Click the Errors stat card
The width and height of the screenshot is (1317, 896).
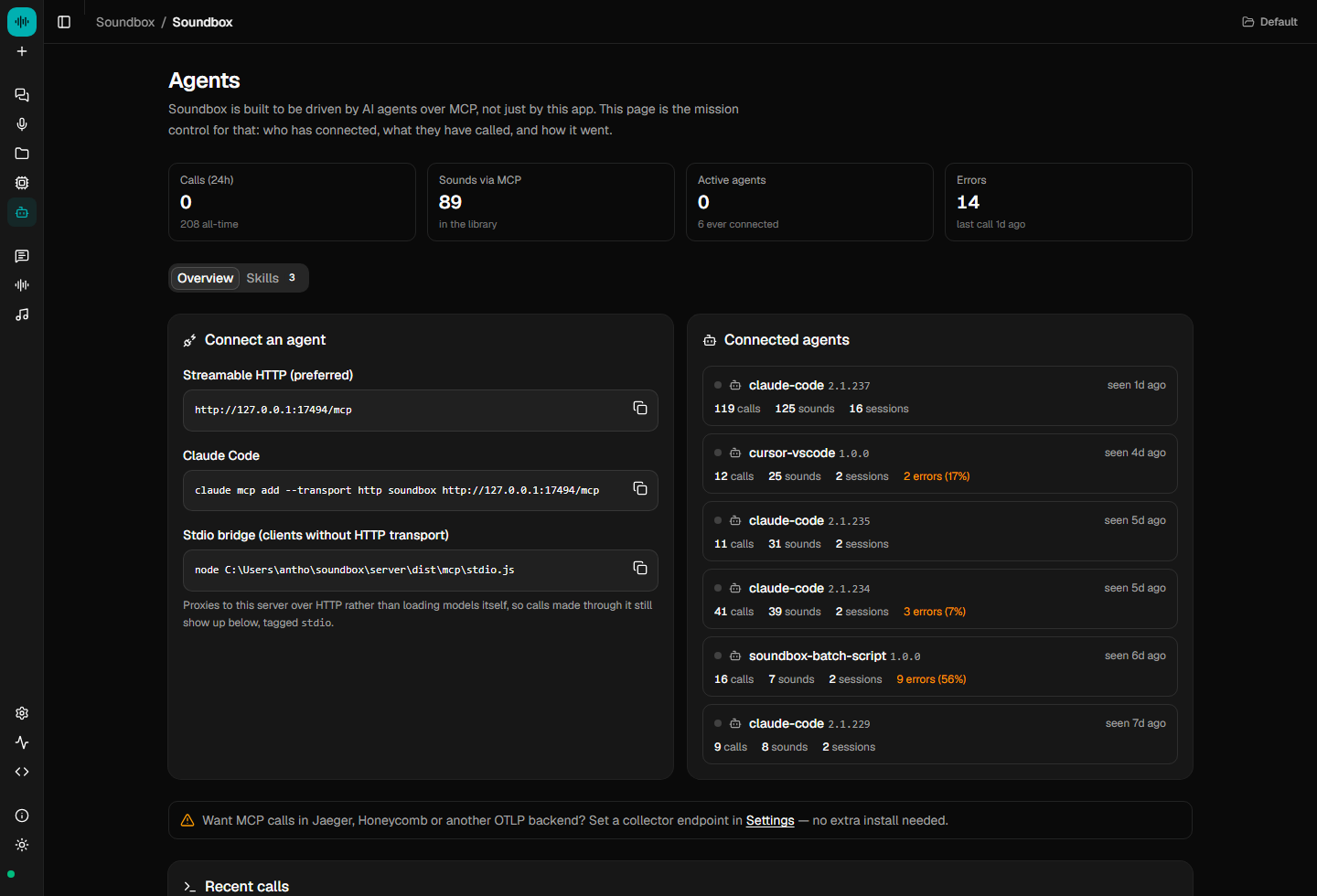click(x=1068, y=202)
